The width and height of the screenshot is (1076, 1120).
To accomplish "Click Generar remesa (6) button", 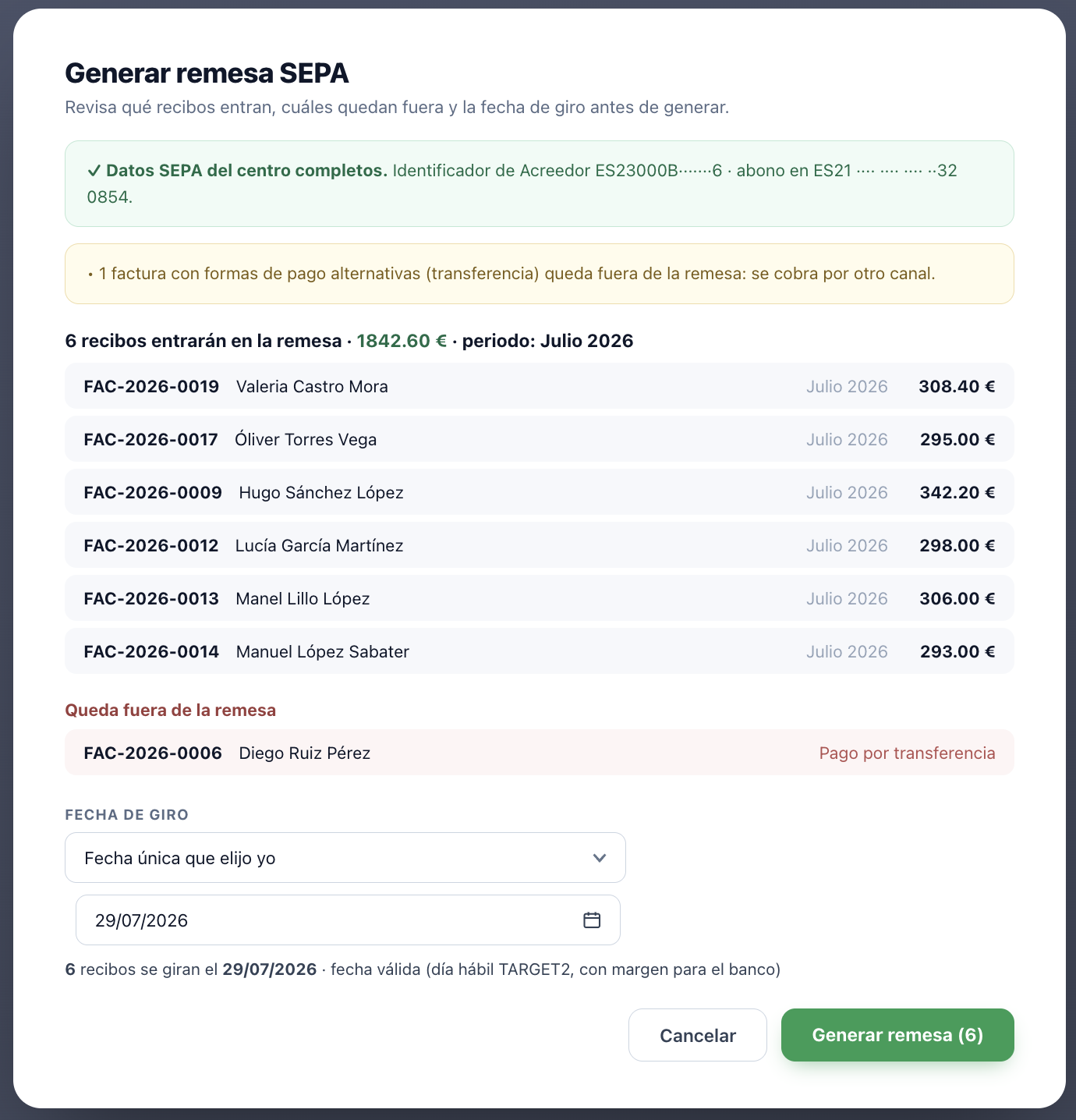I will coord(897,1035).
